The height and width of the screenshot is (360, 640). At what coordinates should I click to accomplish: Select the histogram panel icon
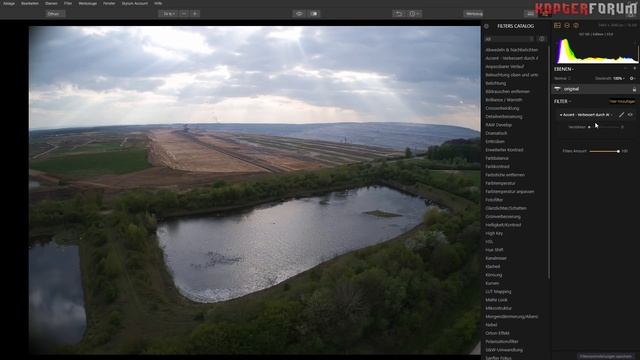tap(557, 25)
